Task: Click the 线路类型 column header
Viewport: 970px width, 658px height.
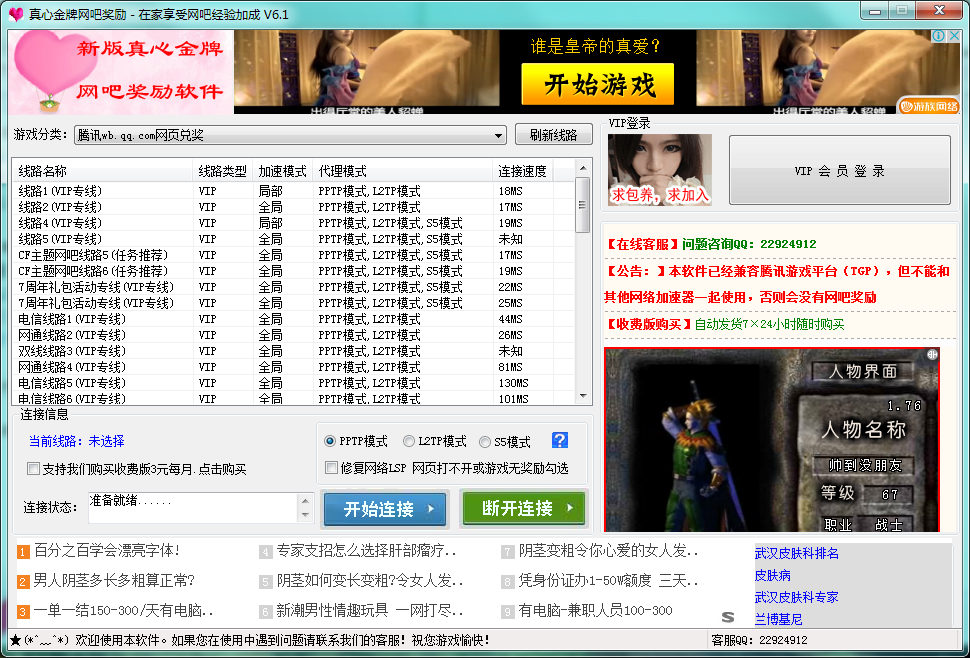Action: click(223, 171)
